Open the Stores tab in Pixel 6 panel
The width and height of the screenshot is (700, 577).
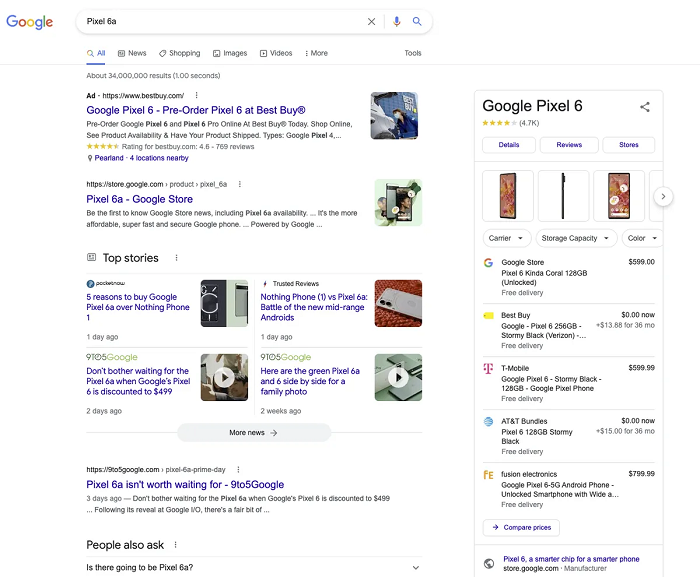click(x=629, y=145)
